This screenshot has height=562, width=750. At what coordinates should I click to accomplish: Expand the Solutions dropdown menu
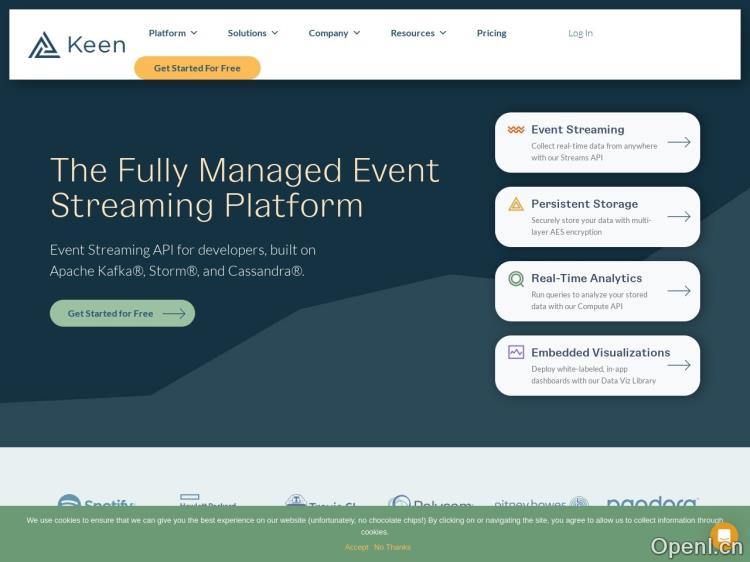coord(253,33)
